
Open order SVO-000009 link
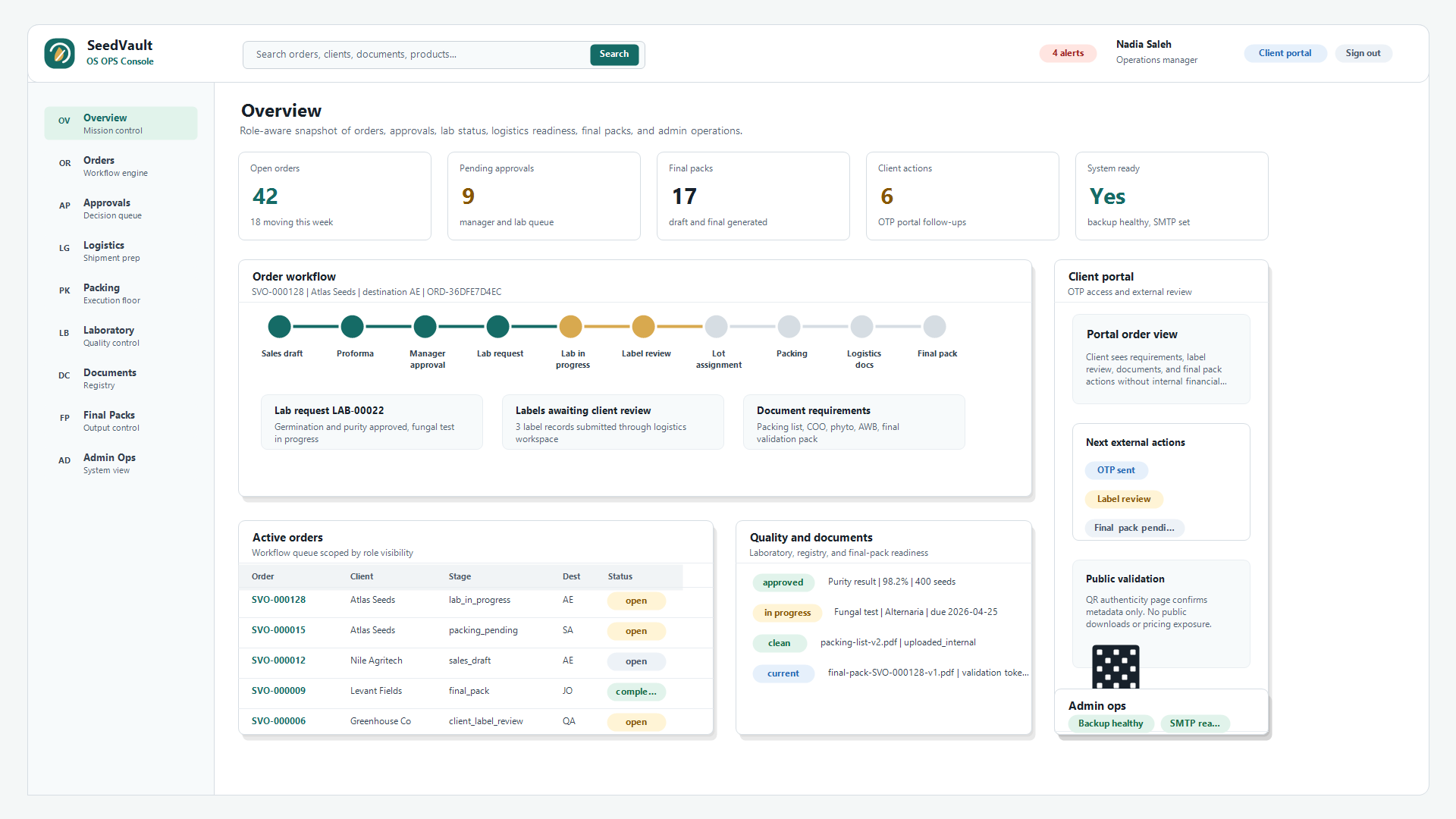coord(278,691)
